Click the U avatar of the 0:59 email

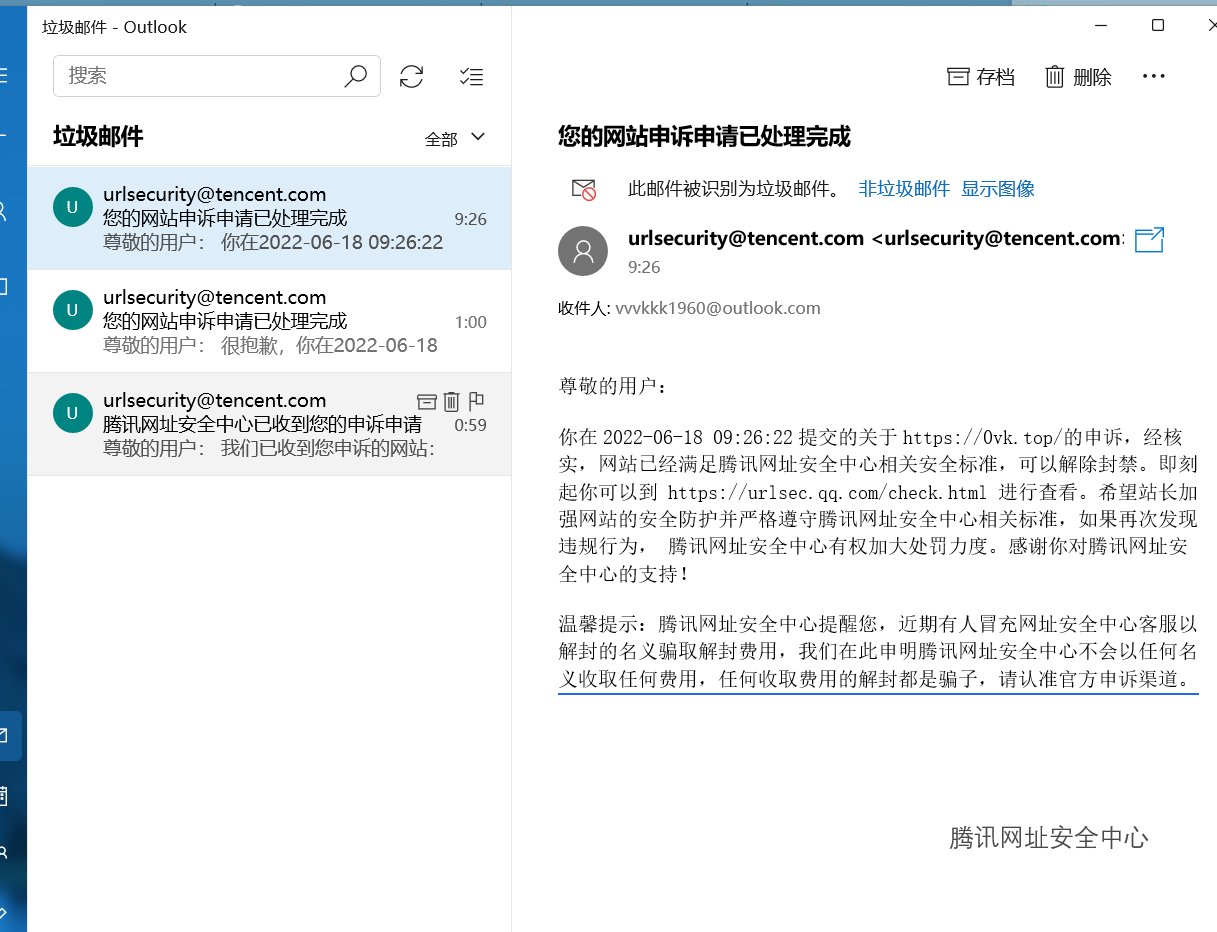[x=72, y=413]
